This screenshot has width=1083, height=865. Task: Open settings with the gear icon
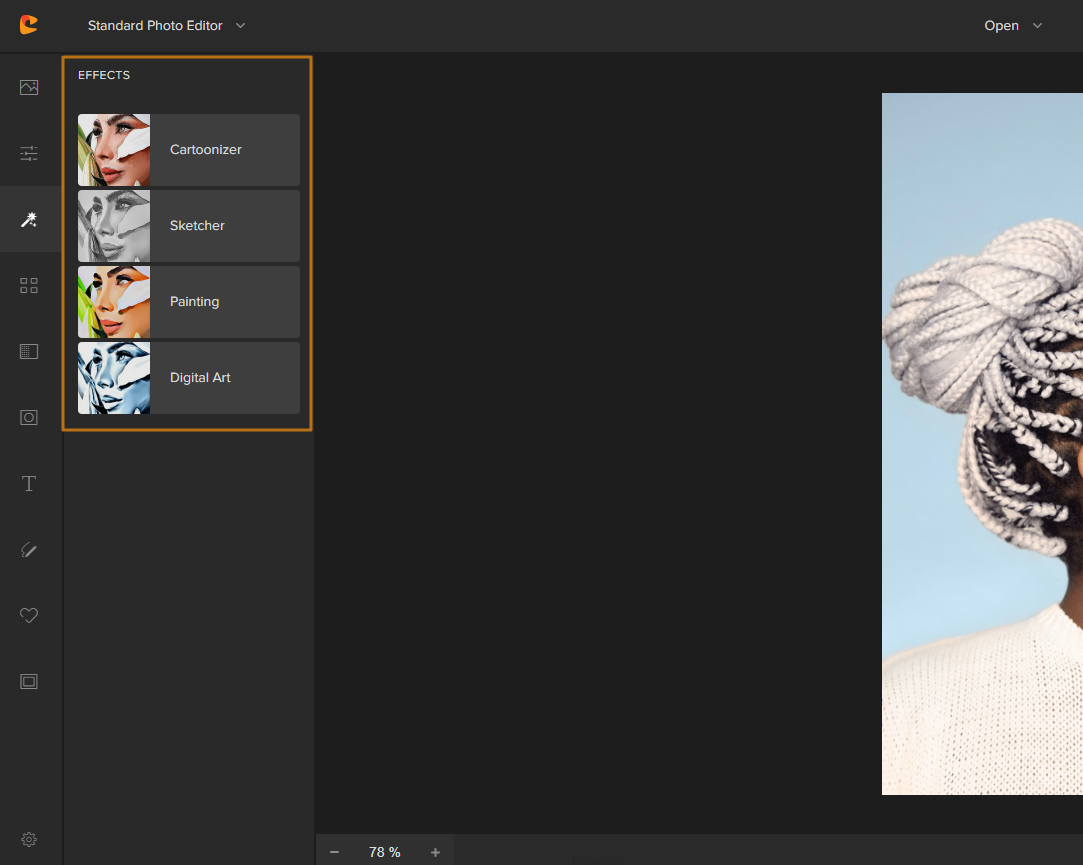point(29,839)
